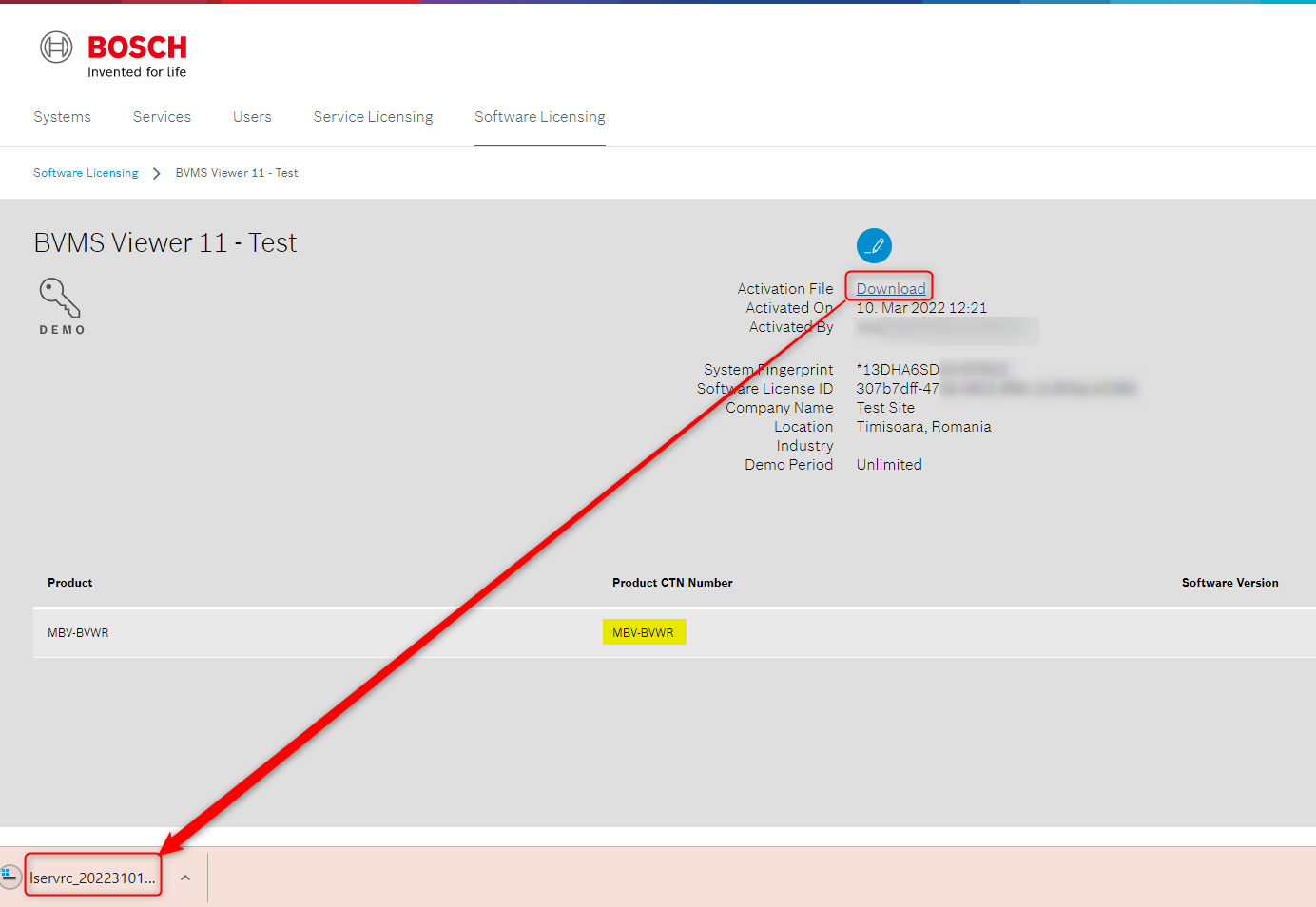Viewport: 1316px width, 907px height.
Task: Click the breadcrumb separator chevron
Action: coord(157,173)
